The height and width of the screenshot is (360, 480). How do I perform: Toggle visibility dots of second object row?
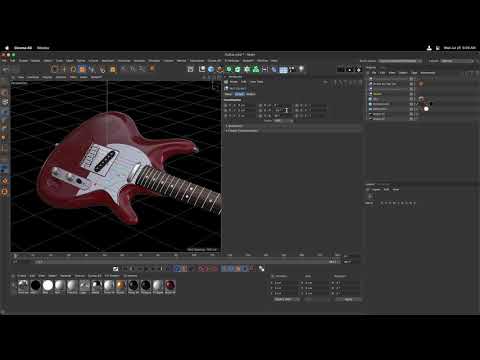411,84
